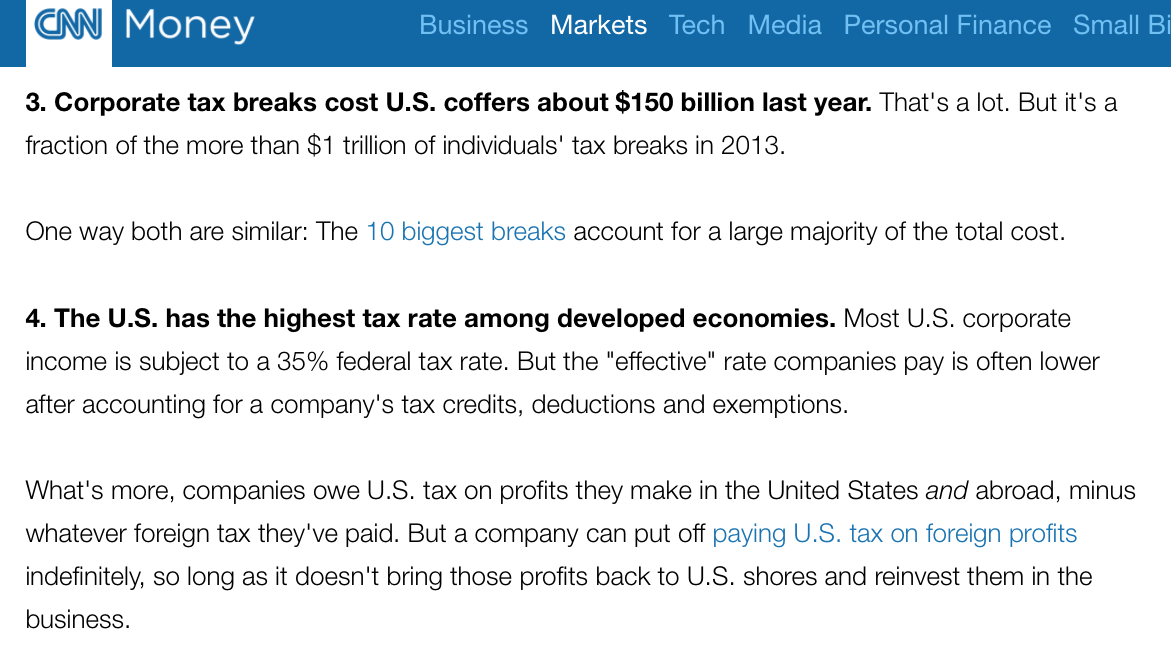The image size is (1171, 657).
Task: Open the partially visible Small Business item
Action: pos(1120,25)
